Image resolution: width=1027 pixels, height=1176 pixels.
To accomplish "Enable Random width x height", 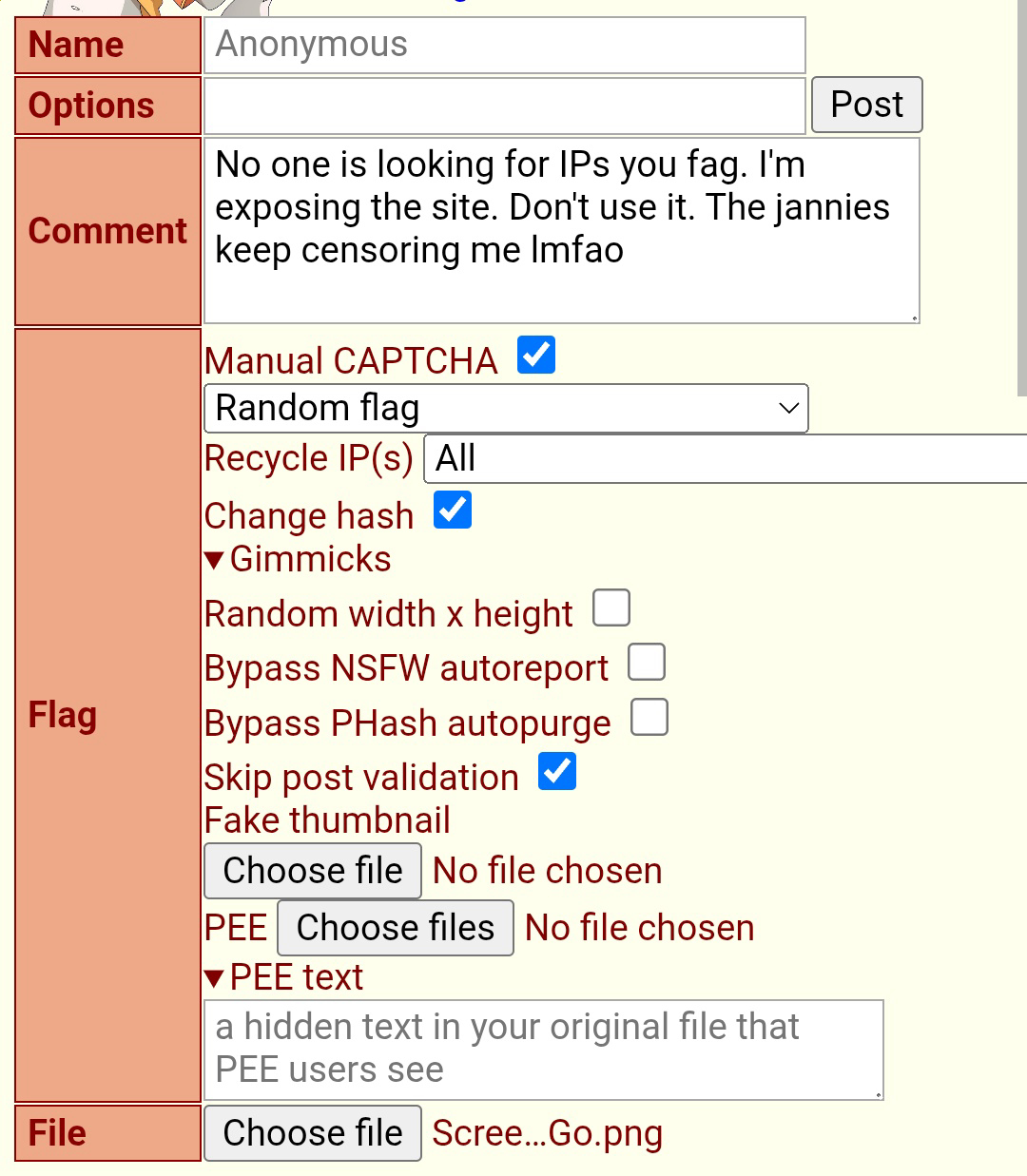I will pyautogui.click(x=611, y=608).
